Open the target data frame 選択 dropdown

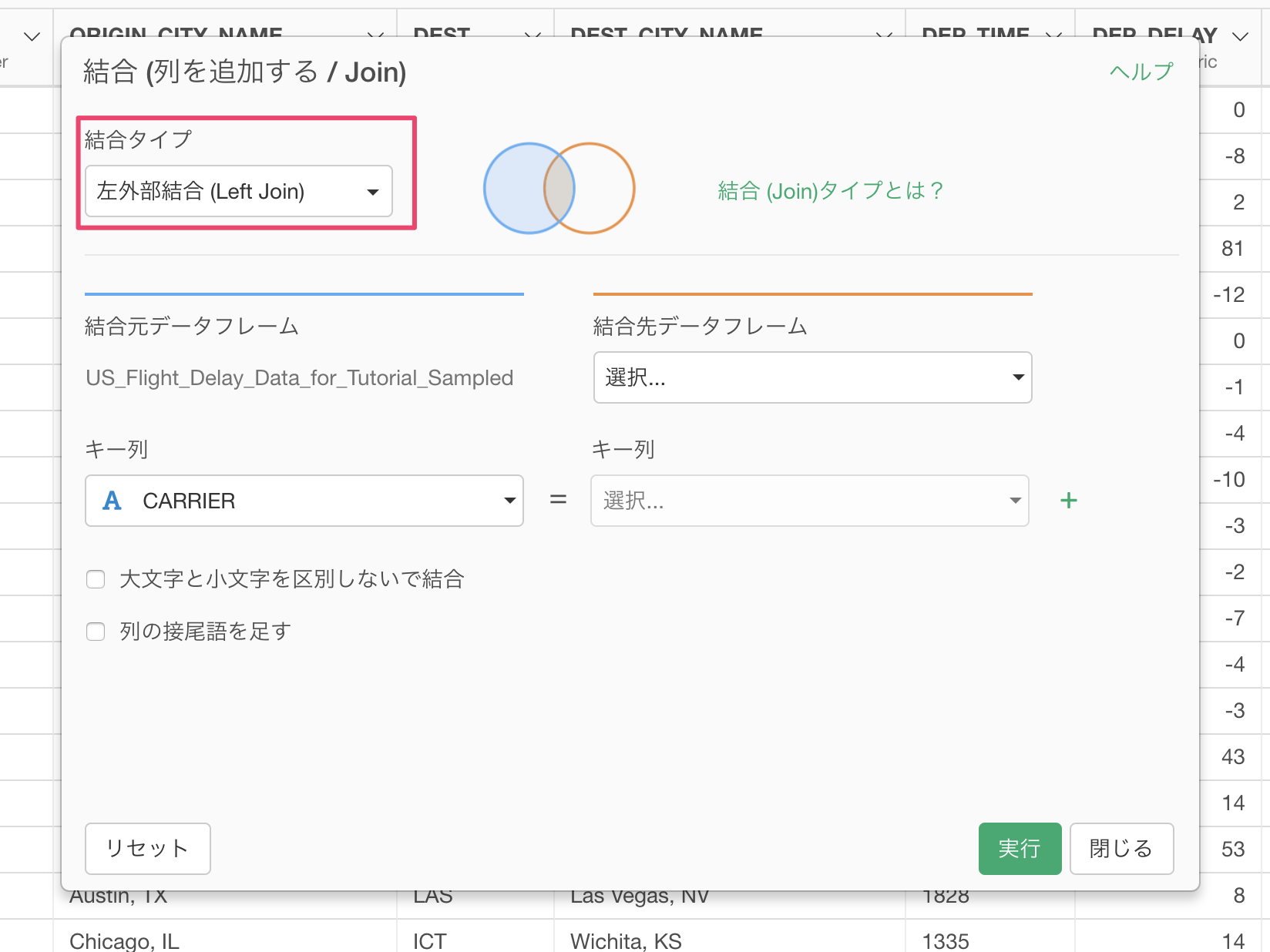(812, 377)
